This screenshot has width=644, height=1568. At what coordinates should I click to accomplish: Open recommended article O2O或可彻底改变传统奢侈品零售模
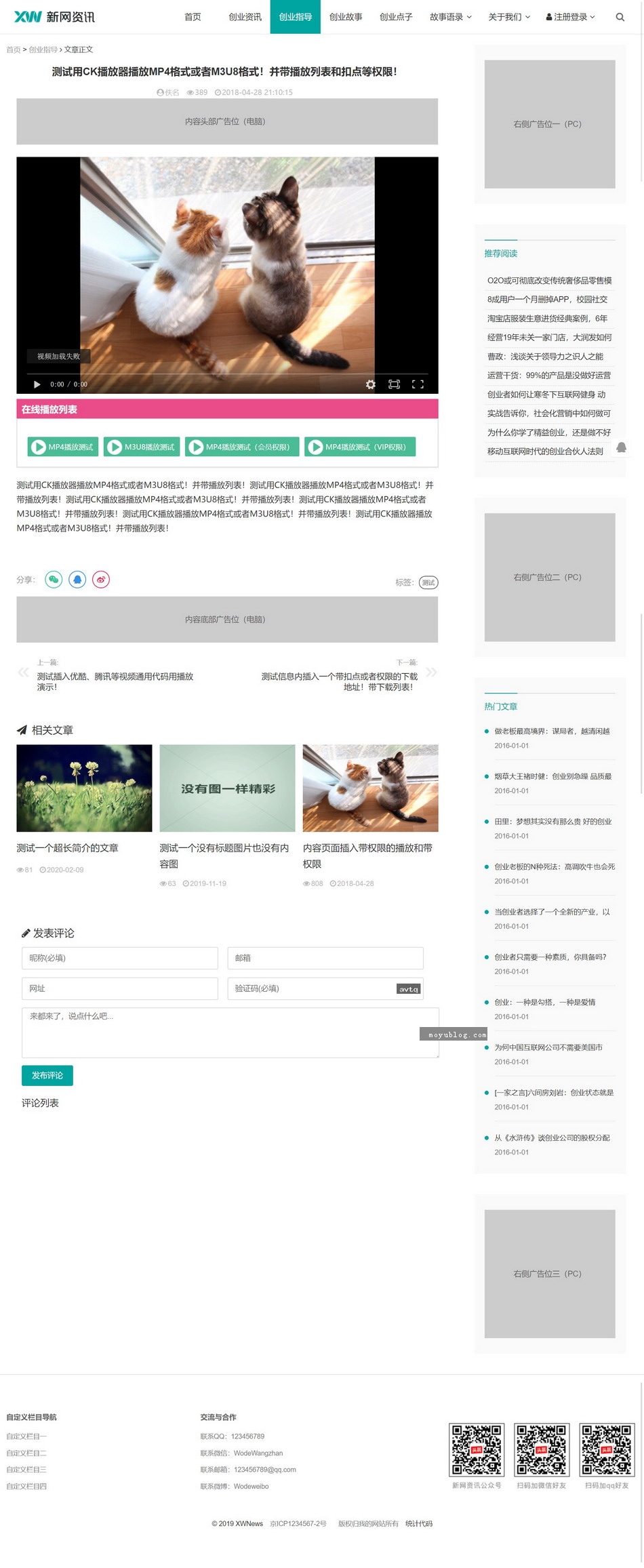pos(549,281)
